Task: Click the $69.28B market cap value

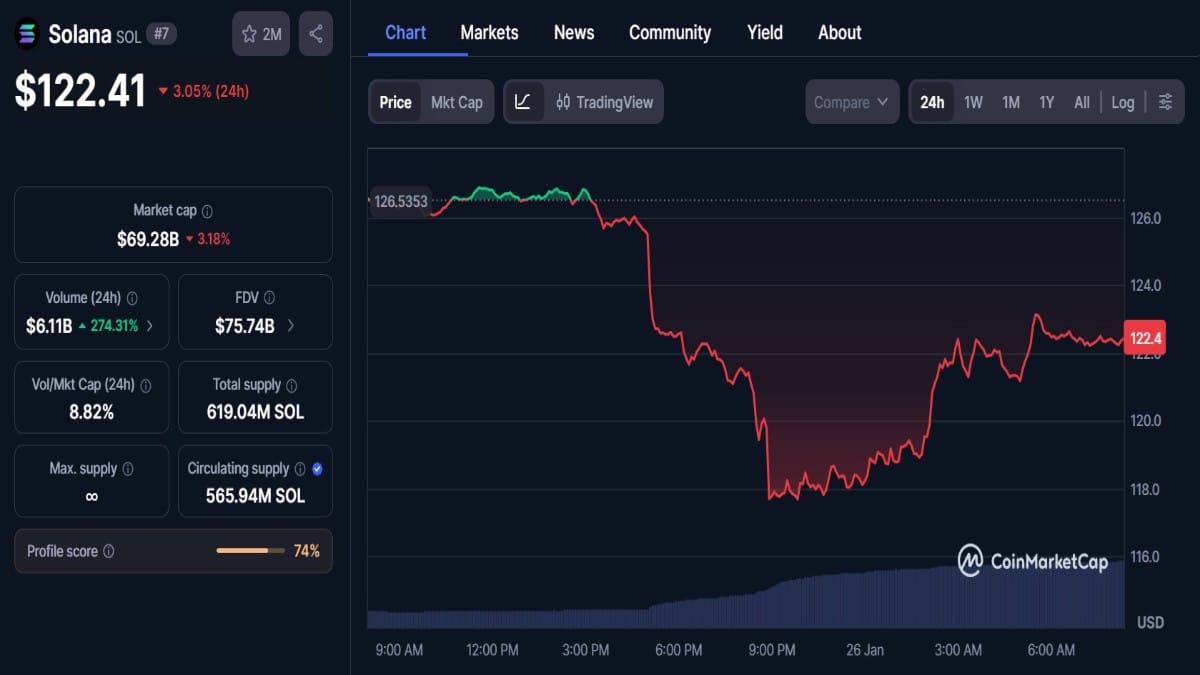Action: pos(148,239)
